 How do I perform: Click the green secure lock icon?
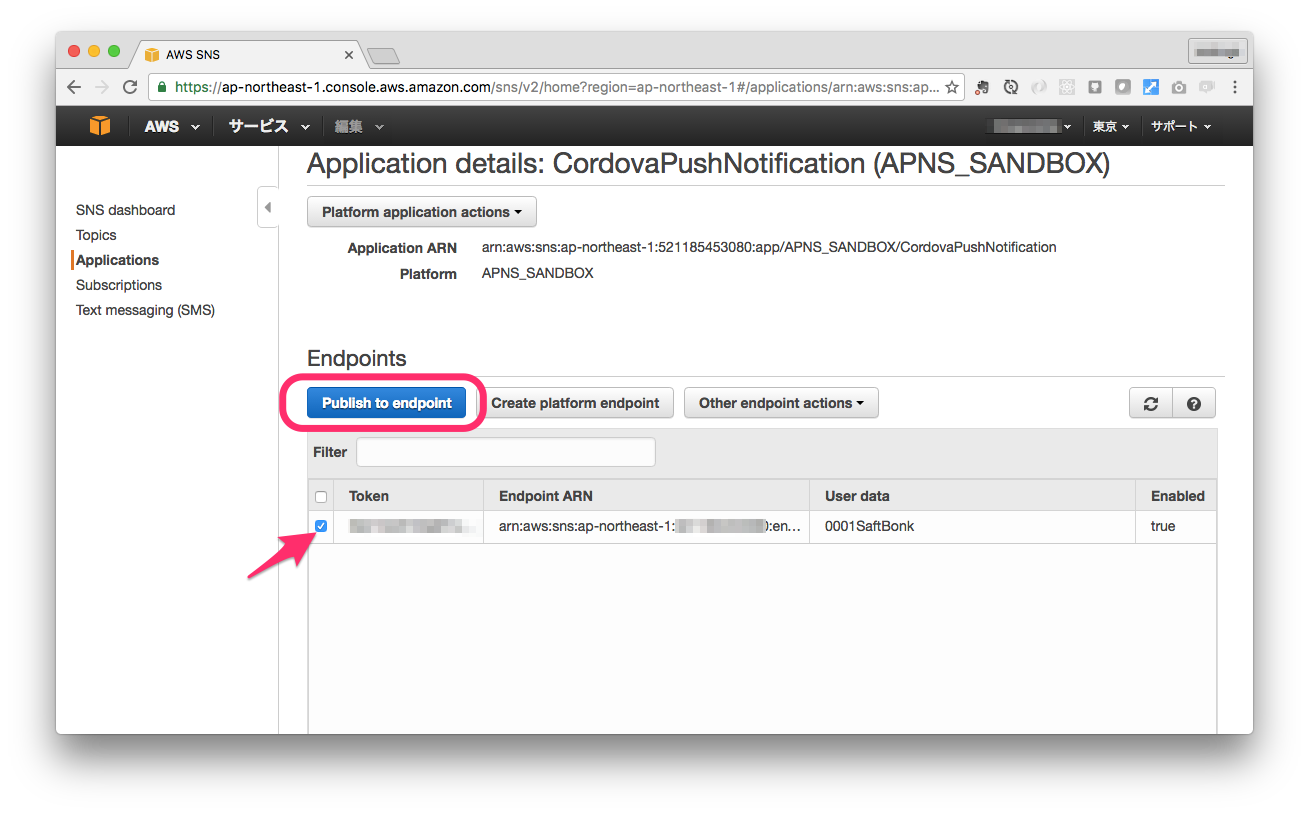[163, 87]
